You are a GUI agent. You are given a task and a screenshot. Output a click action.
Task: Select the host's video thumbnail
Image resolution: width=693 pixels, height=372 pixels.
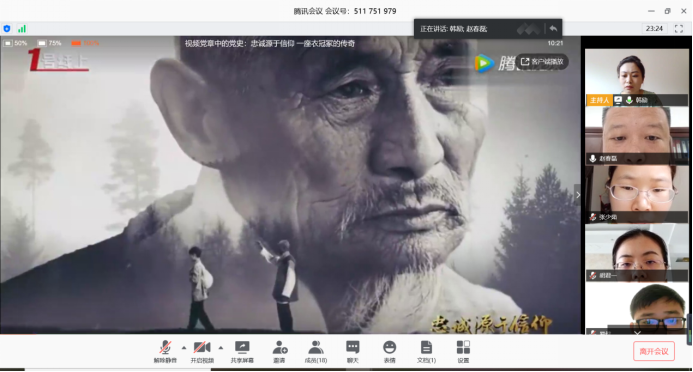(636, 77)
